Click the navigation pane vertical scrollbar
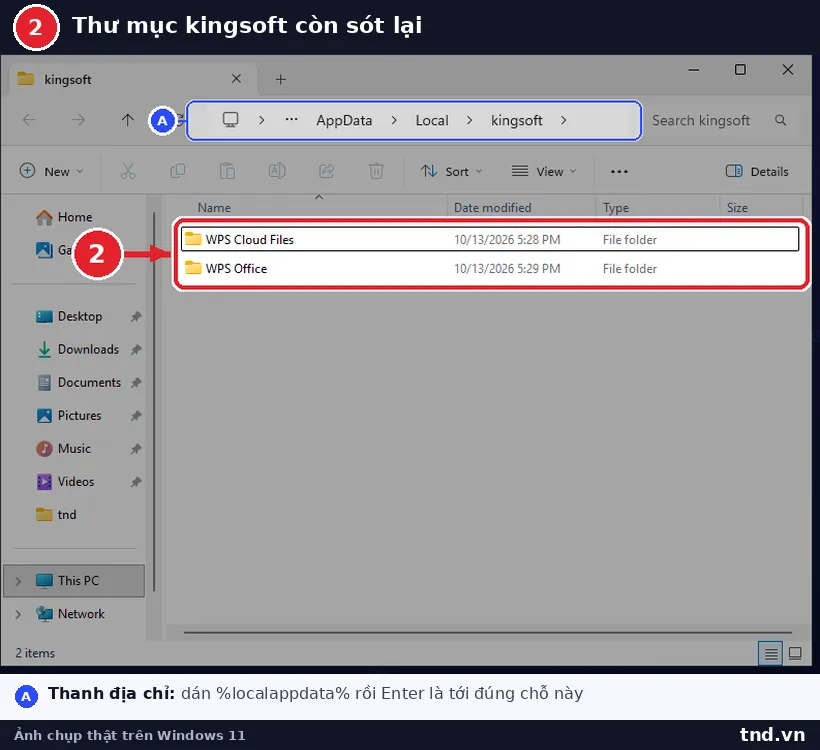Image resolution: width=820 pixels, height=750 pixels. tap(154, 401)
